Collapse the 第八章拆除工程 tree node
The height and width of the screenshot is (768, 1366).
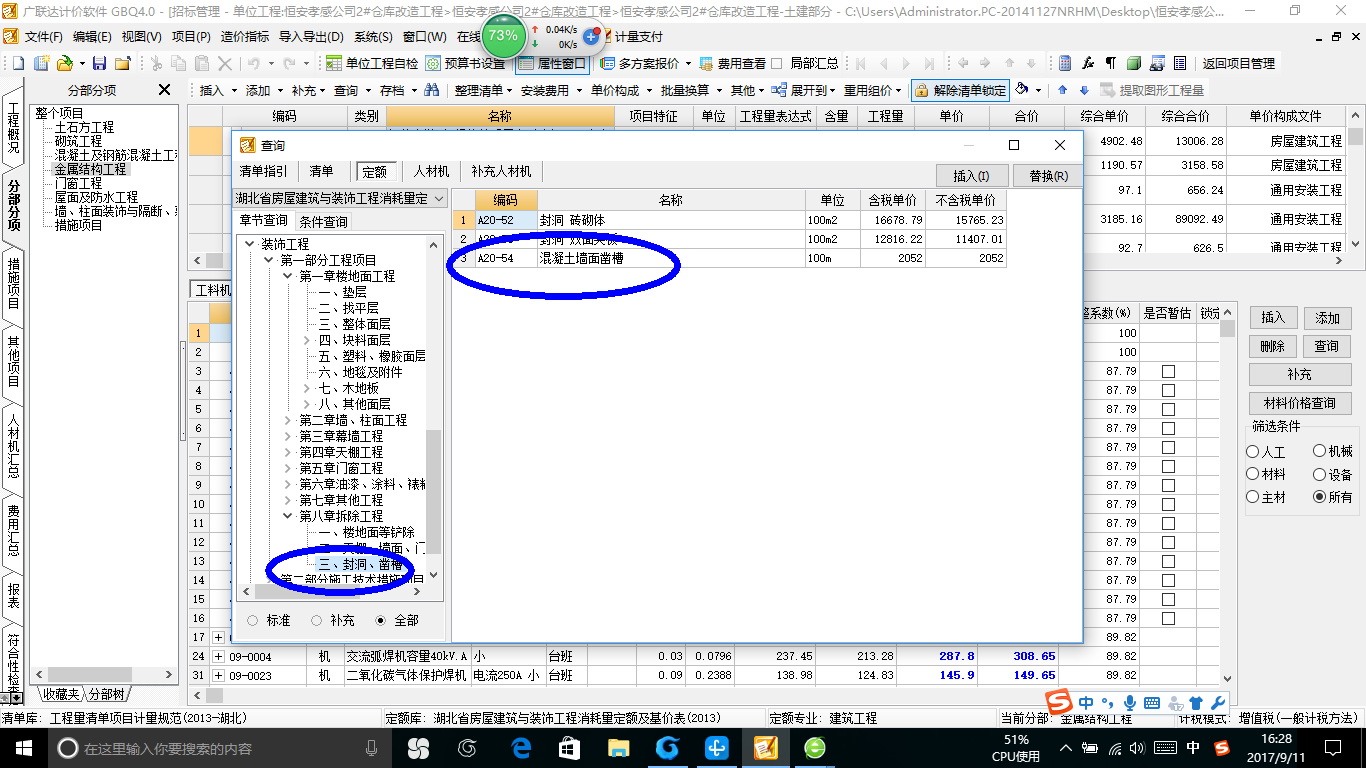coord(288,516)
